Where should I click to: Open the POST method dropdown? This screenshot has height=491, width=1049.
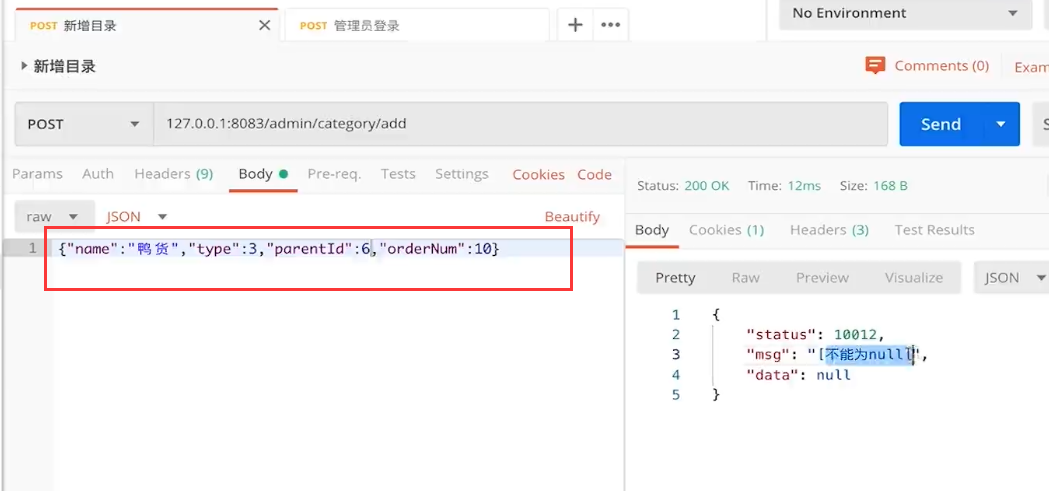point(84,124)
